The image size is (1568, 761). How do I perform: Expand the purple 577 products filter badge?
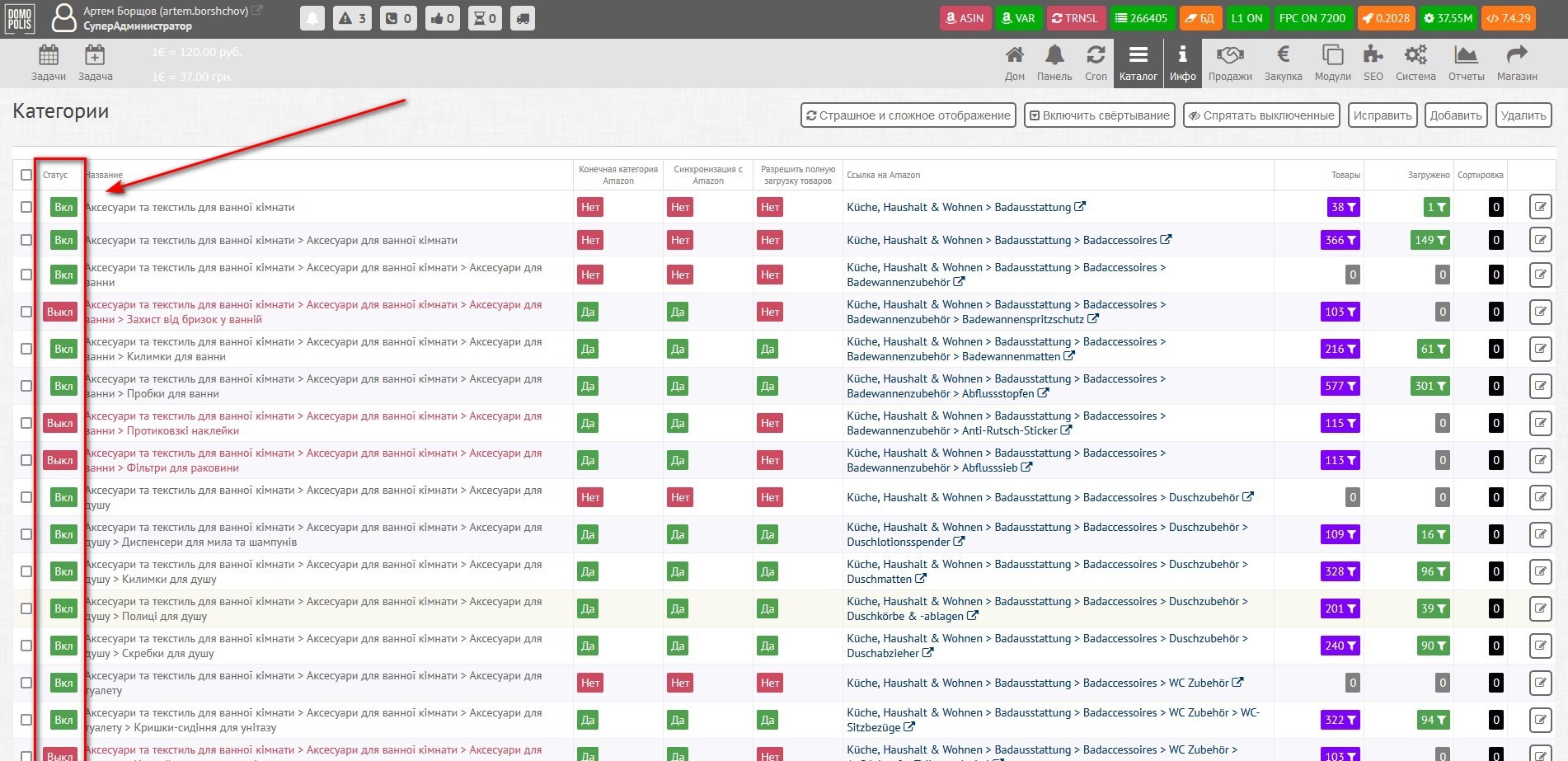pos(1342,386)
